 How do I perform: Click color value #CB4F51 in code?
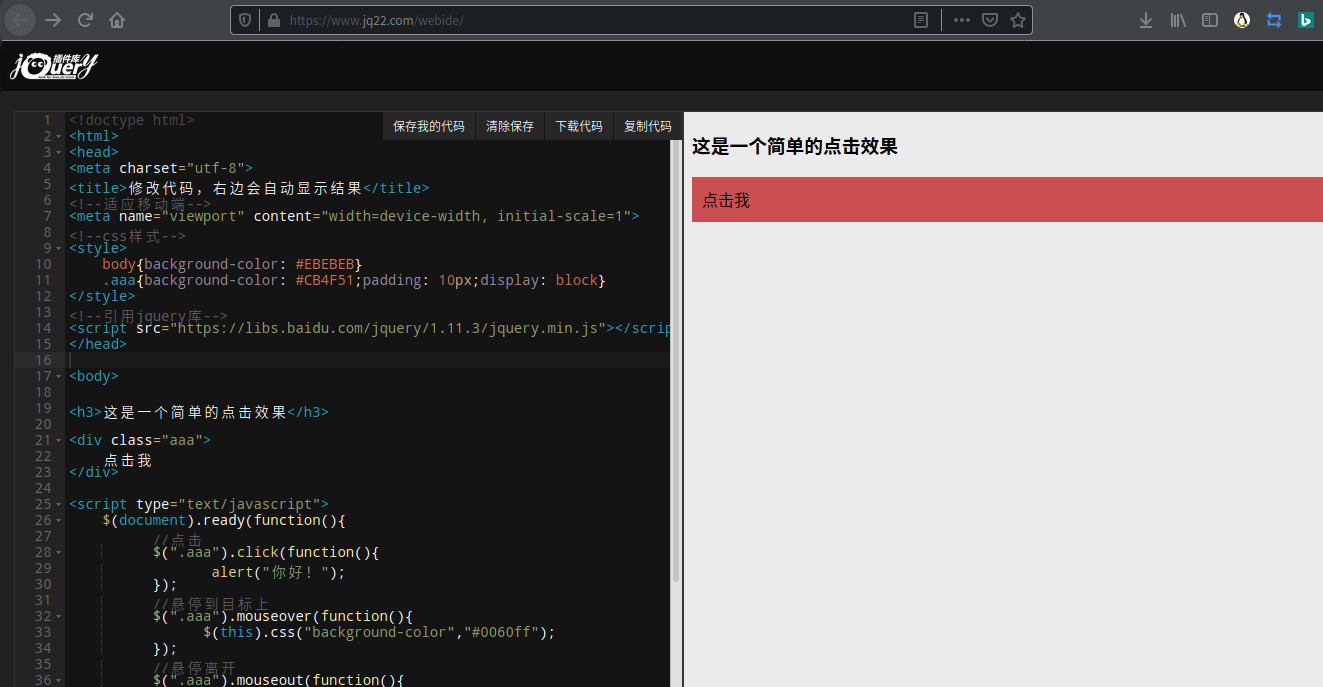326,280
